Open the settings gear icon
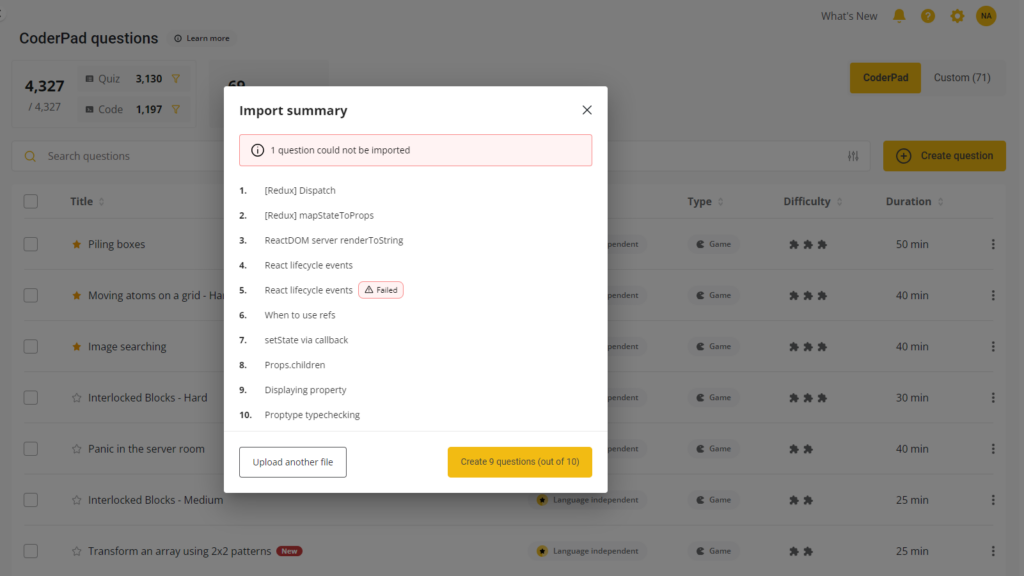 point(957,16)
